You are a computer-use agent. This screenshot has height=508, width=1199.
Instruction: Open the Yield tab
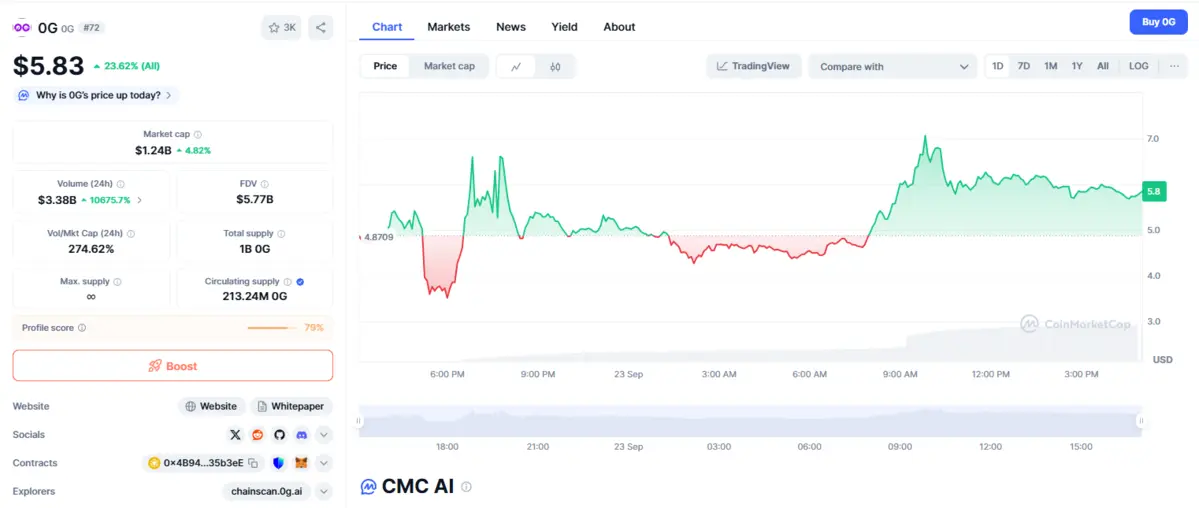pyautogui.click(x=564, y=27)
